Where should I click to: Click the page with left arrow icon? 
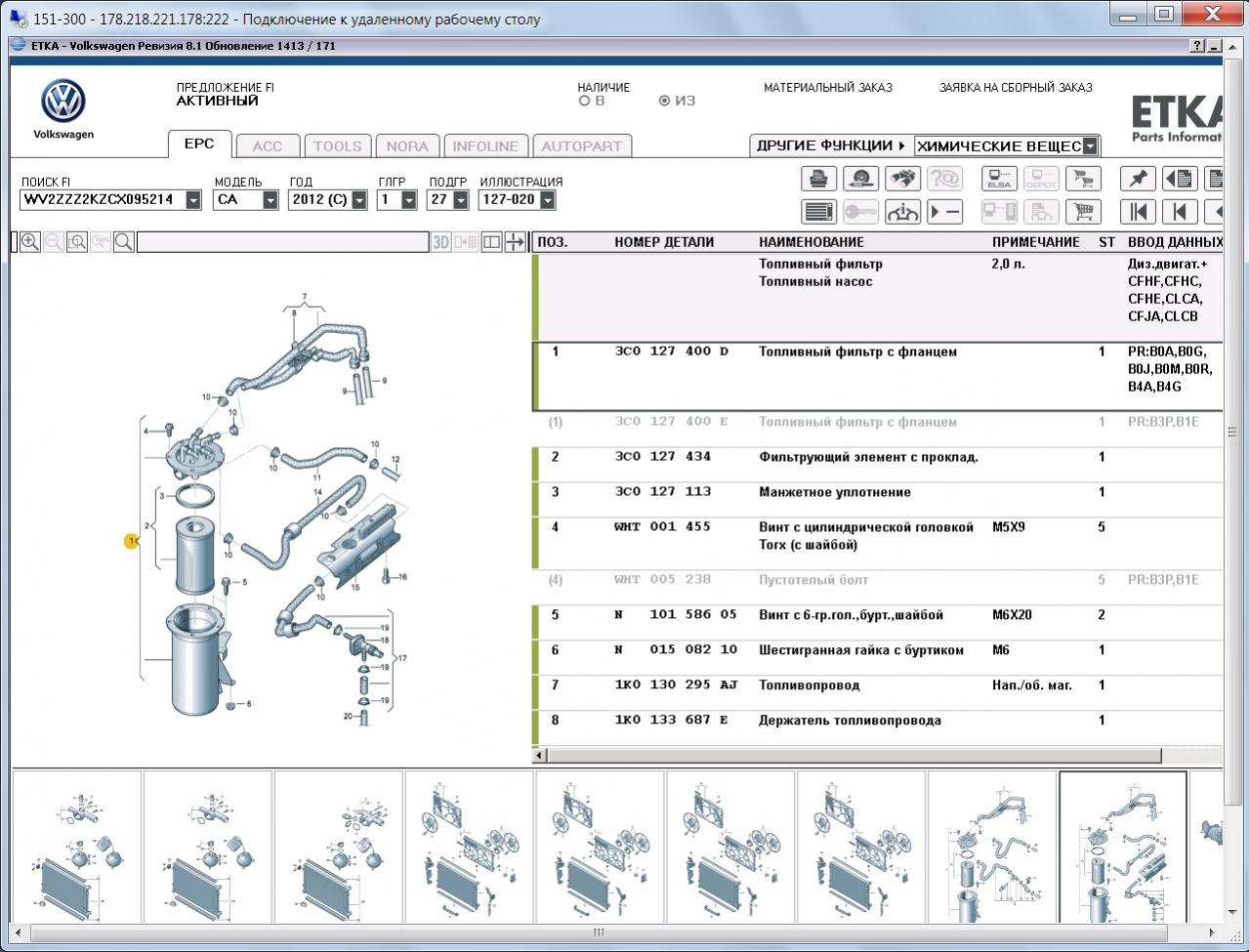tap(1180, 179)
